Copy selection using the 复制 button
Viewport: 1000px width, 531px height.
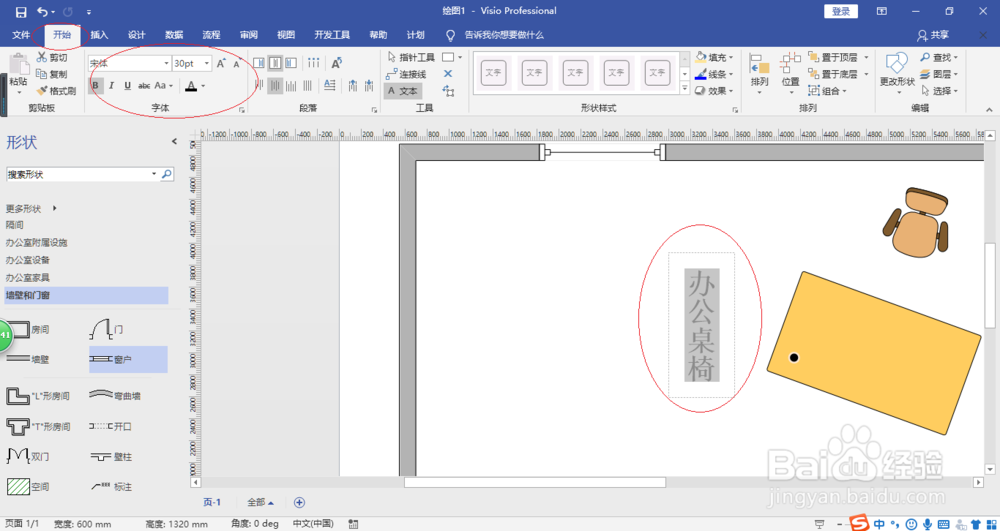pyautogui.click(x=52, y=74)
